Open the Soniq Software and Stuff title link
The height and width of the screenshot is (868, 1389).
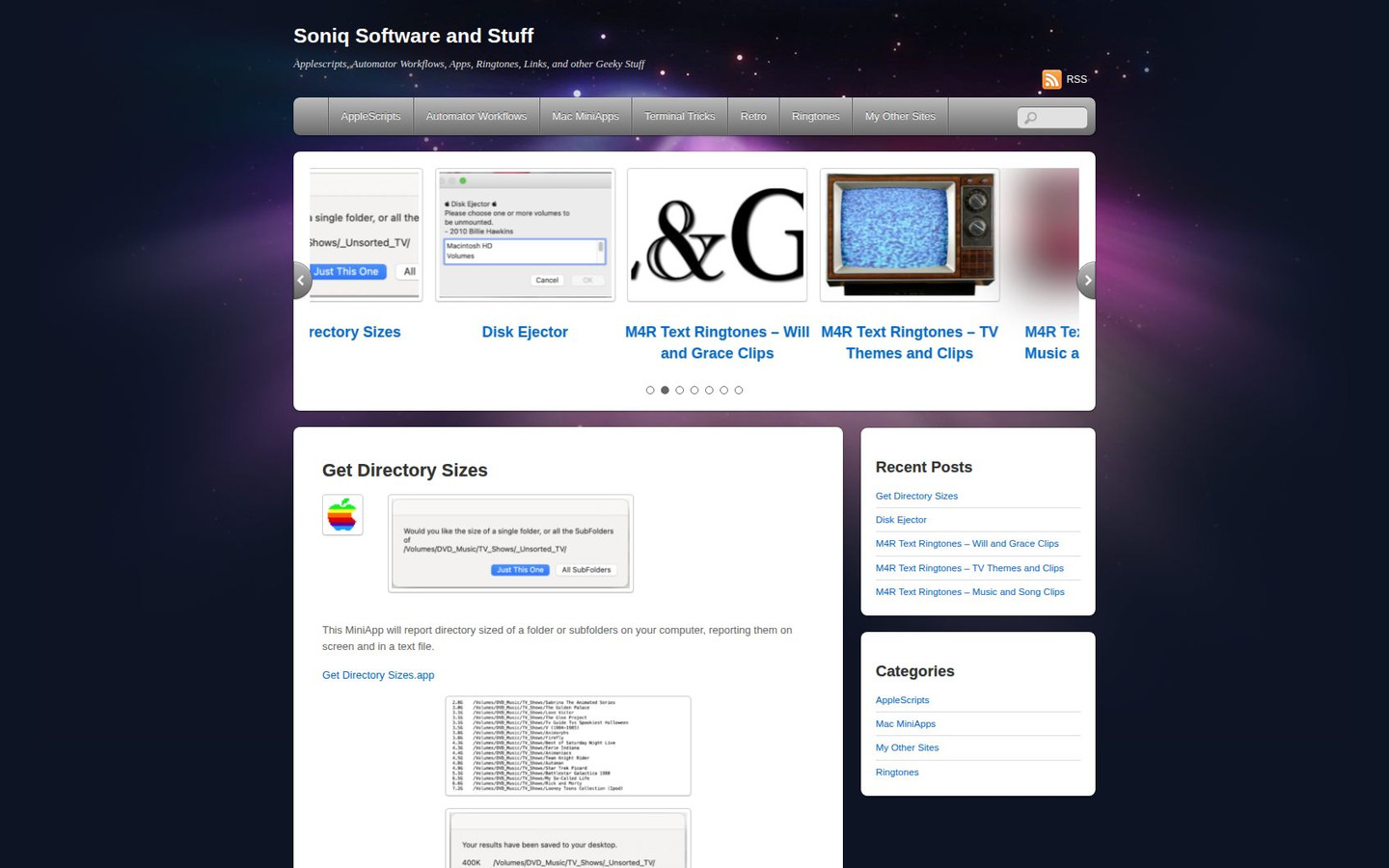pyautogui.click(x=414, y=36)
